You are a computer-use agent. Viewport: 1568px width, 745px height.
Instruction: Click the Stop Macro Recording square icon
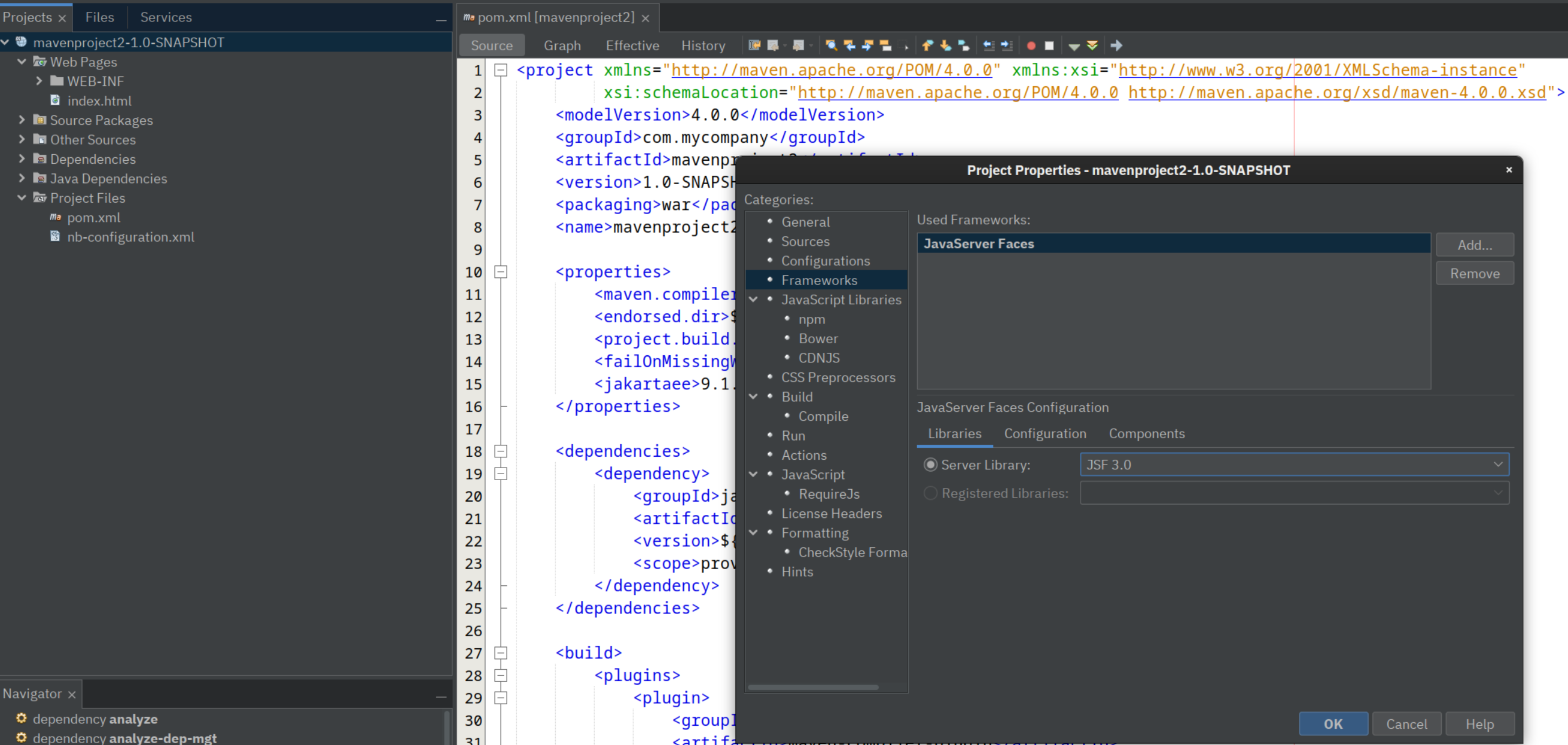(x=1049, y=45)
